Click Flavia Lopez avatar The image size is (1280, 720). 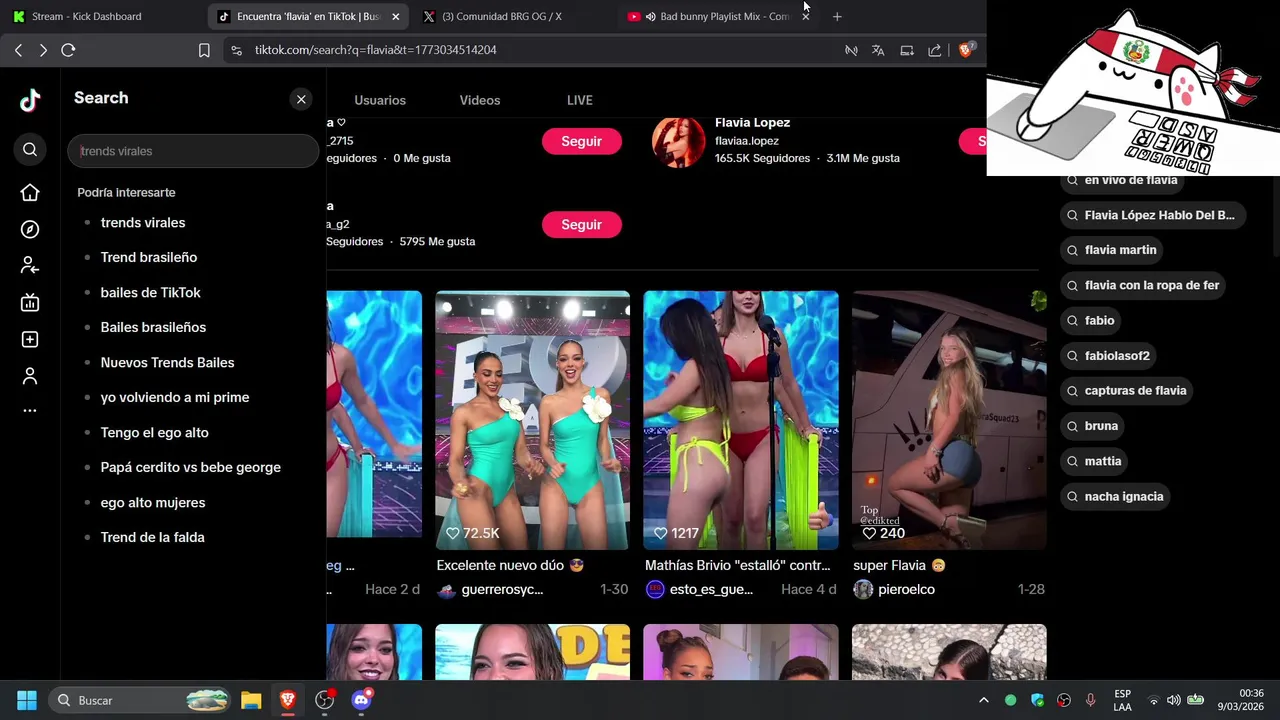point(679,141)
